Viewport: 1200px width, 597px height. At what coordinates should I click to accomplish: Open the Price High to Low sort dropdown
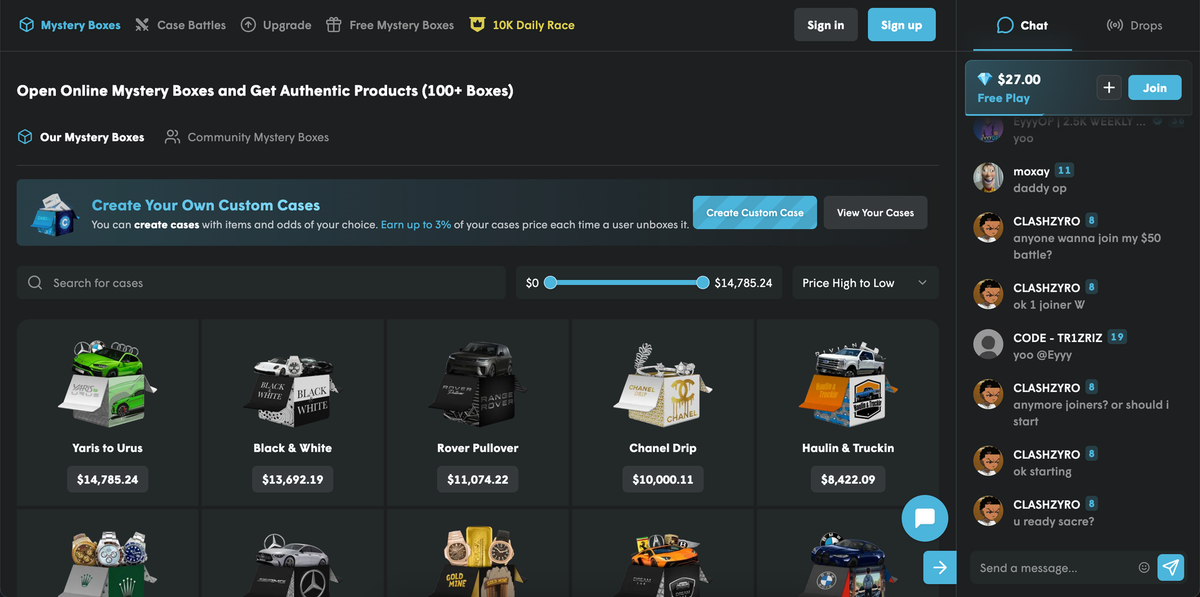(864, 283)
